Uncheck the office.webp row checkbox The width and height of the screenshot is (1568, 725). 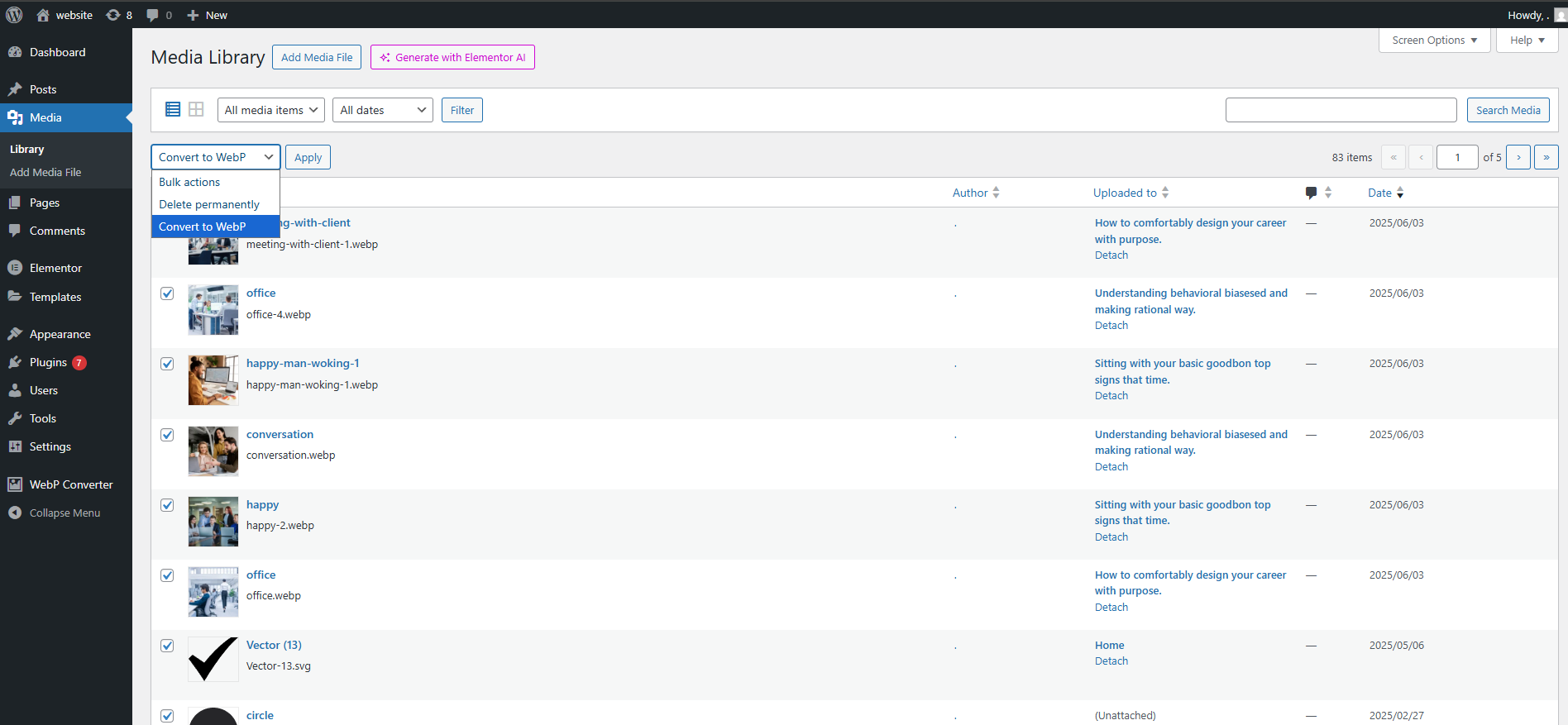coord(167,575)
